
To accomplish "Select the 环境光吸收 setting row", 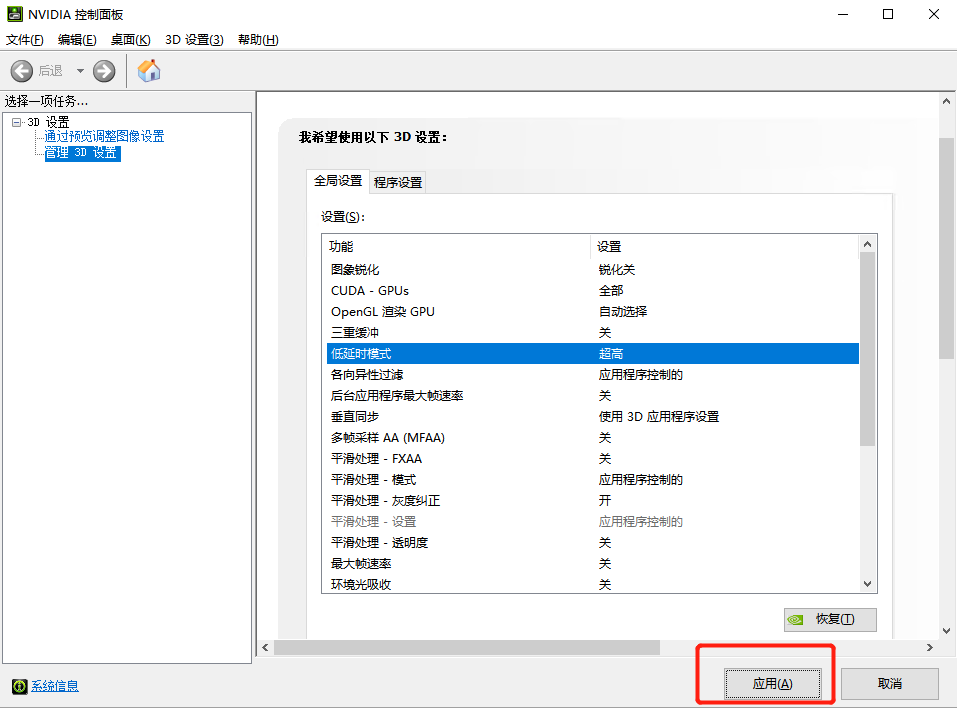I will pyautogui.click(x=593, y=585).
